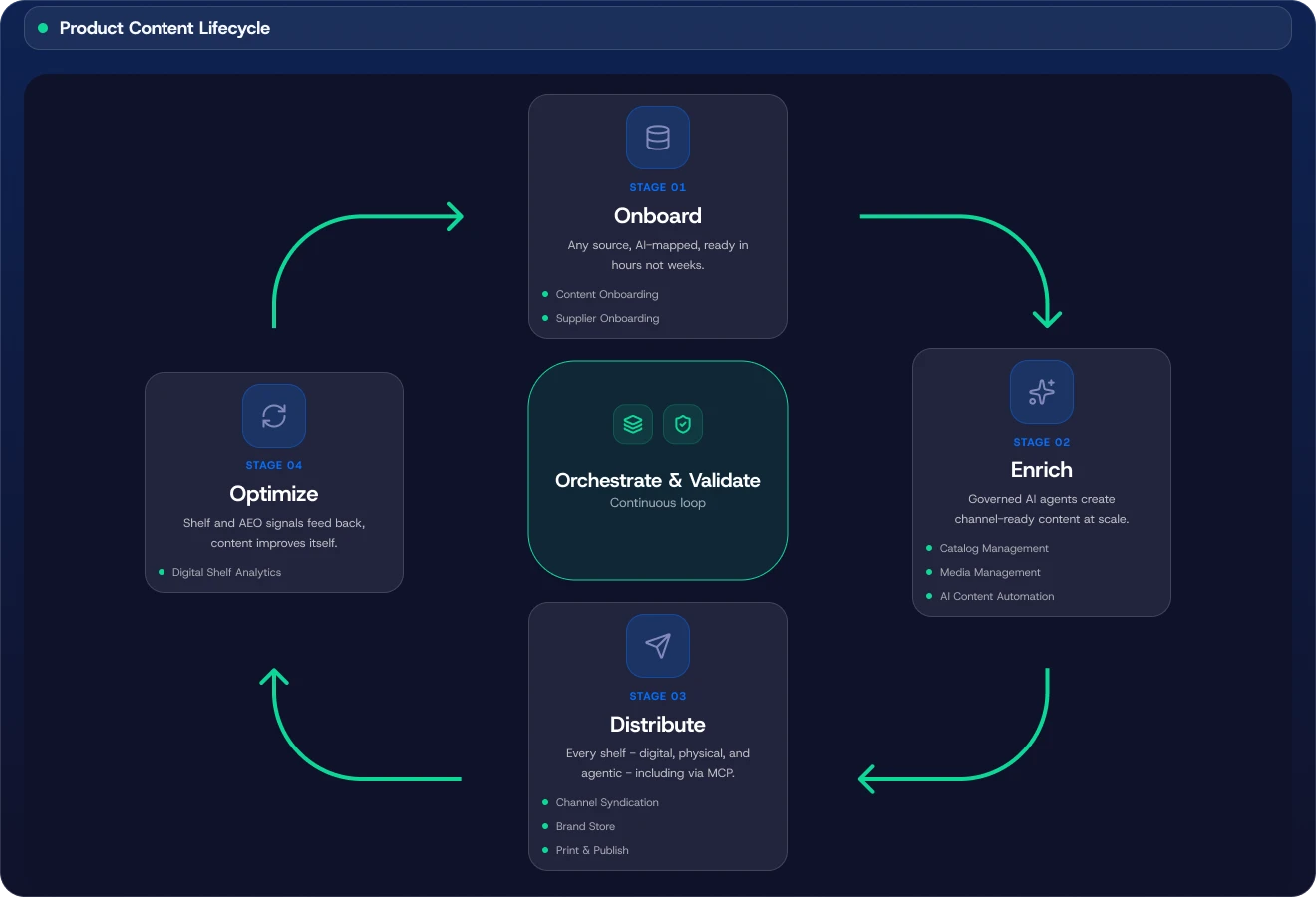Open Print & Publish item

(x=592, y=850)
